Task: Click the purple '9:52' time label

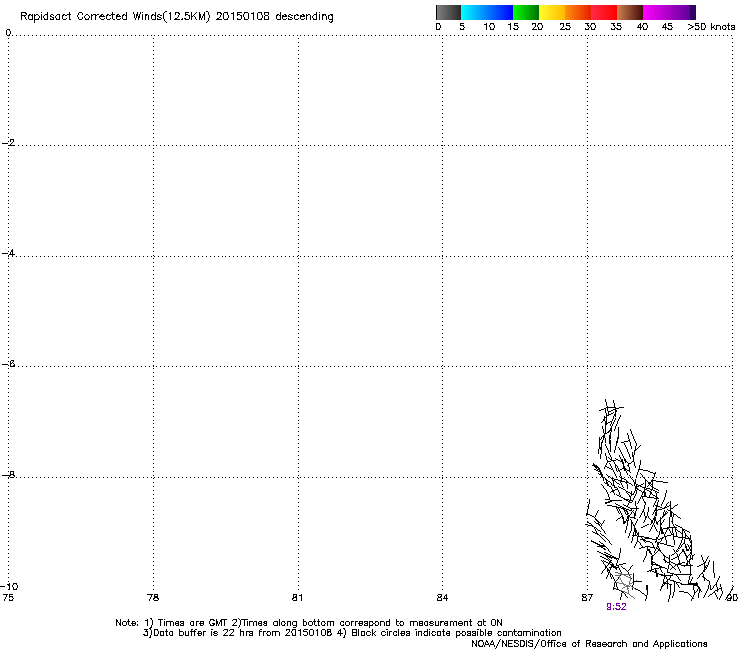Action: [x=616, y=607]
